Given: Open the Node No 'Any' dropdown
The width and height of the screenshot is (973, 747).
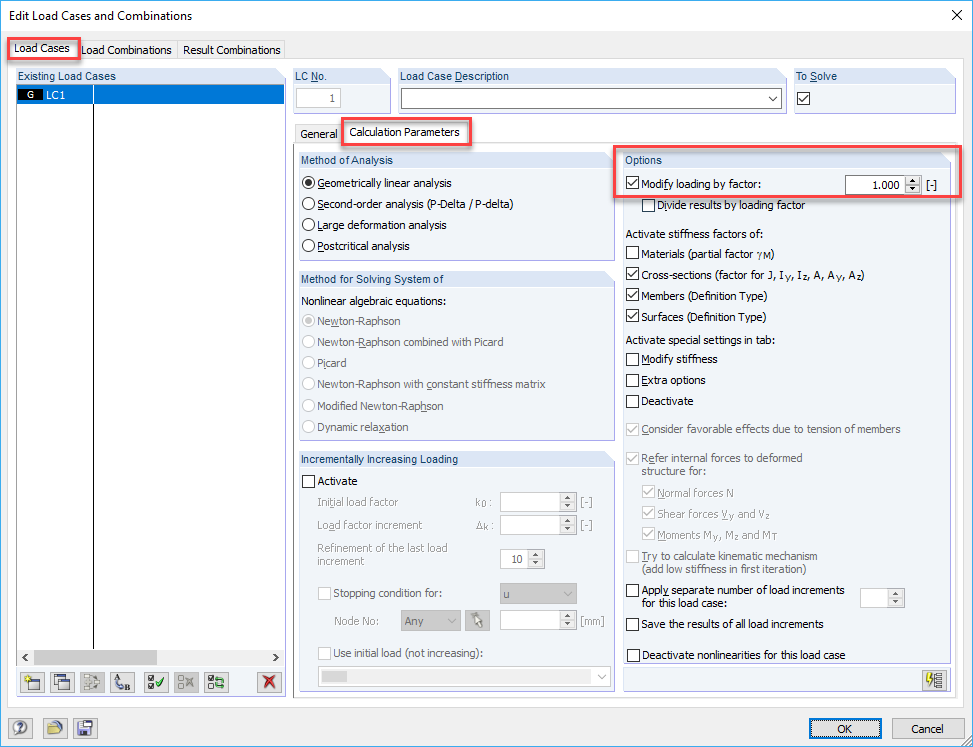Looking at the screenshot, I should 431,620.
